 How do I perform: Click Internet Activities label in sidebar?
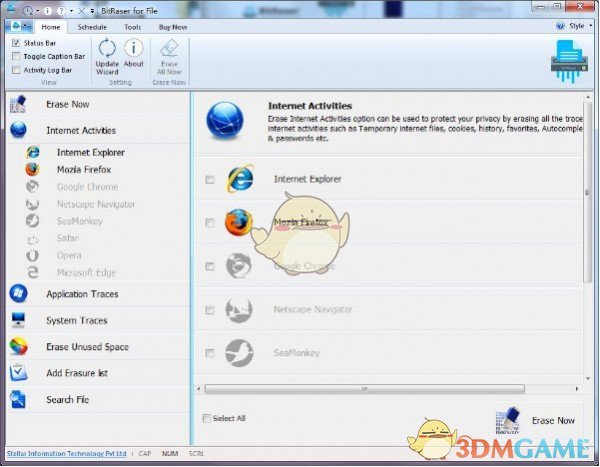pos(81,130)
